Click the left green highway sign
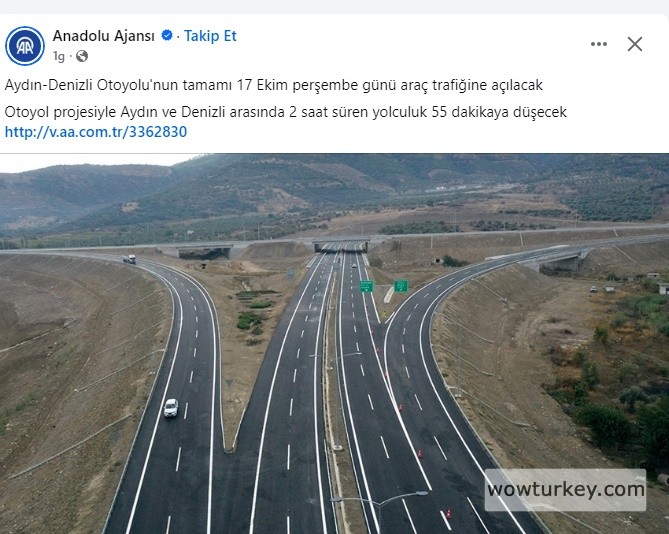This screenshot has width=669, height=534. pyautogui.click(x=366, y=286)
